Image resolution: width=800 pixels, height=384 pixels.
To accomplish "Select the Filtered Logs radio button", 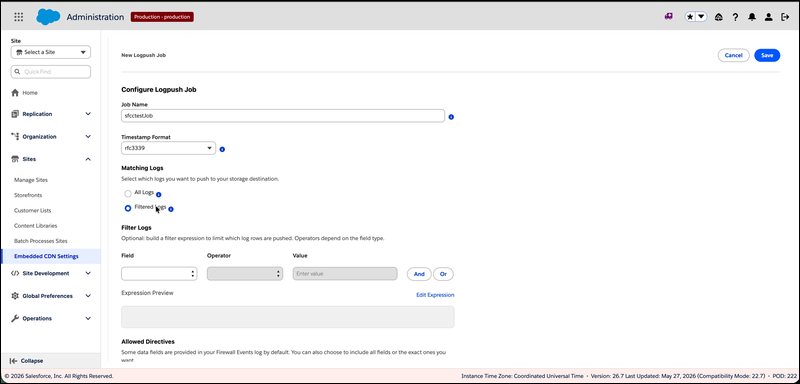I will point(128,208).
